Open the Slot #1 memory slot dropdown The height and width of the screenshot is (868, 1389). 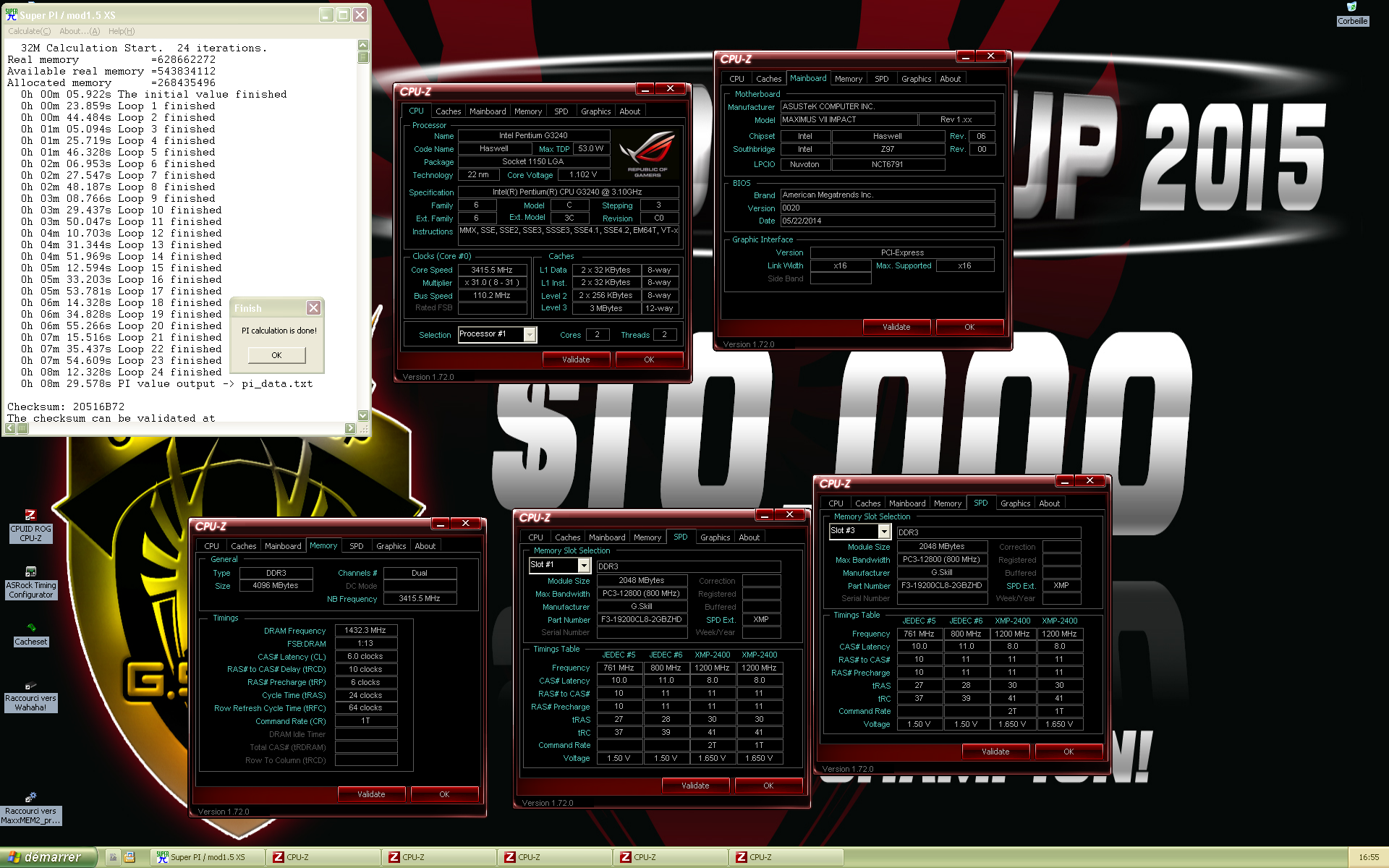coord(583,565)
